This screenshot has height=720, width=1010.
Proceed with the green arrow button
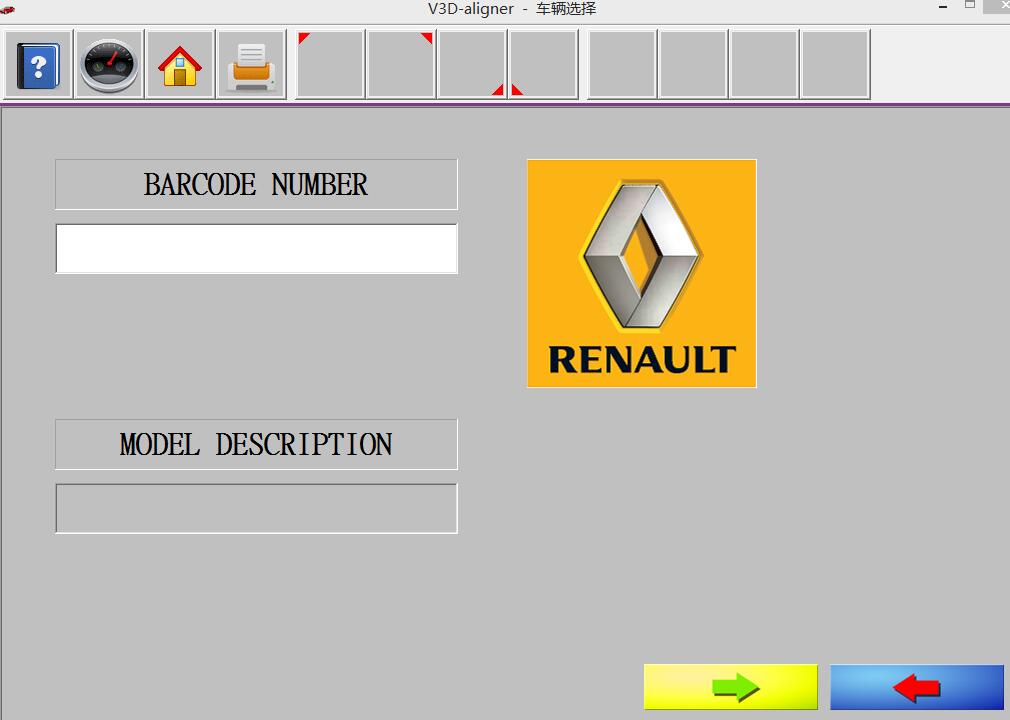[x=730, y=687]
